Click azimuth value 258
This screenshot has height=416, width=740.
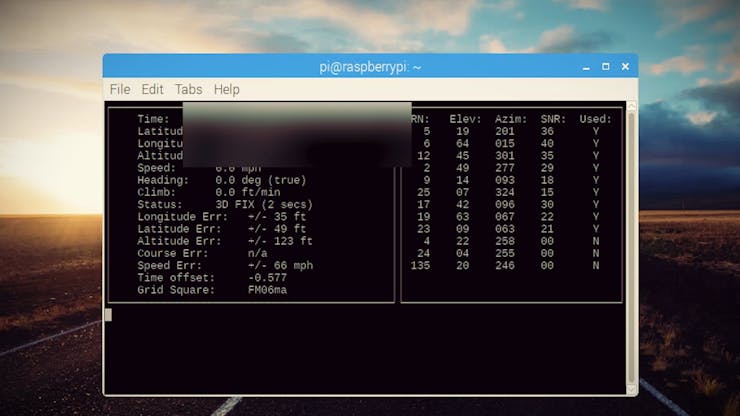505,241
